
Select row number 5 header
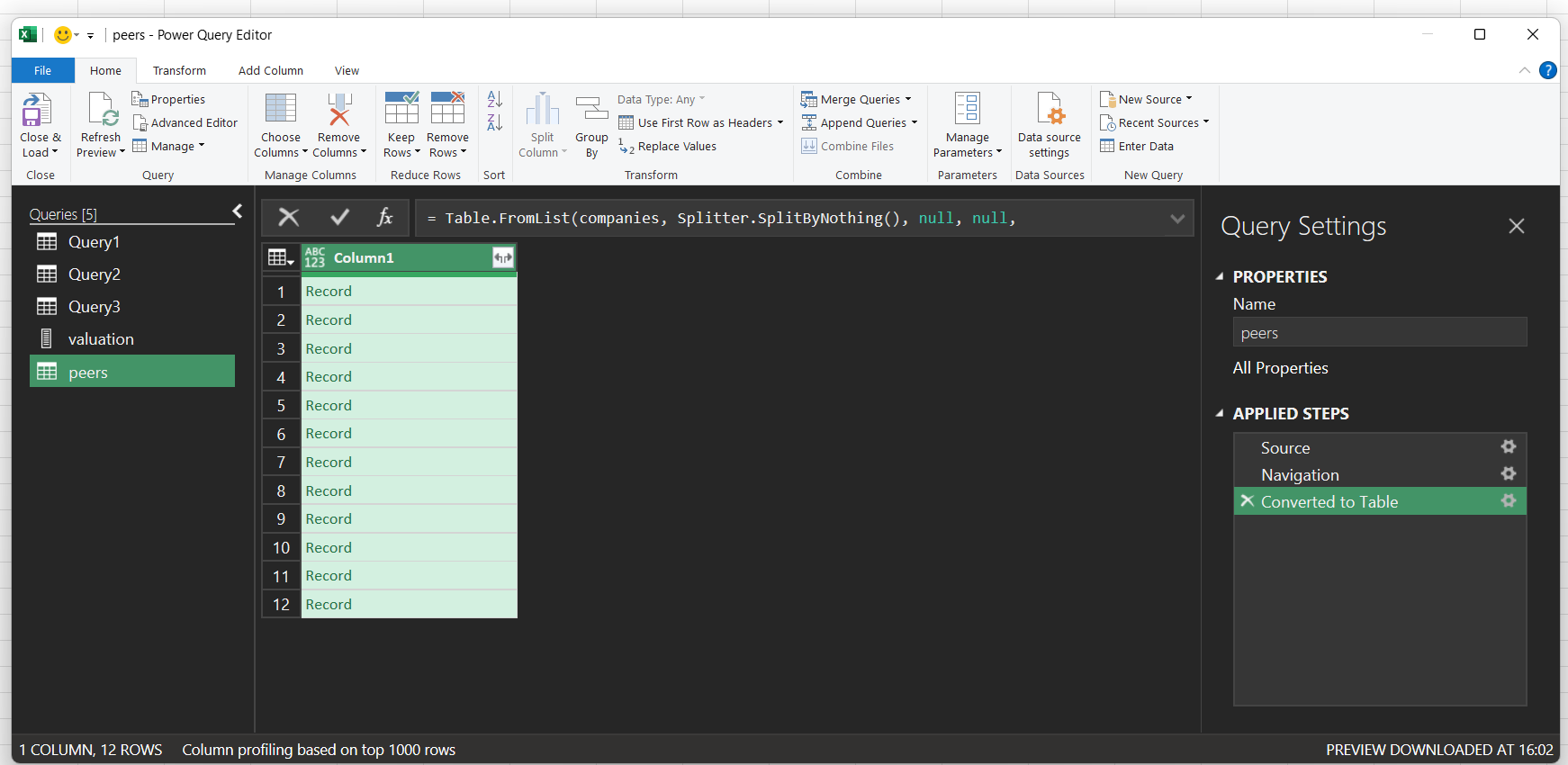(281, 405)
